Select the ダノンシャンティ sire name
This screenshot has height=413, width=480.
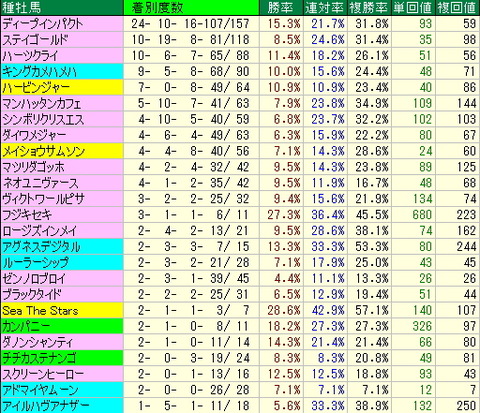(x=37, y=342)
